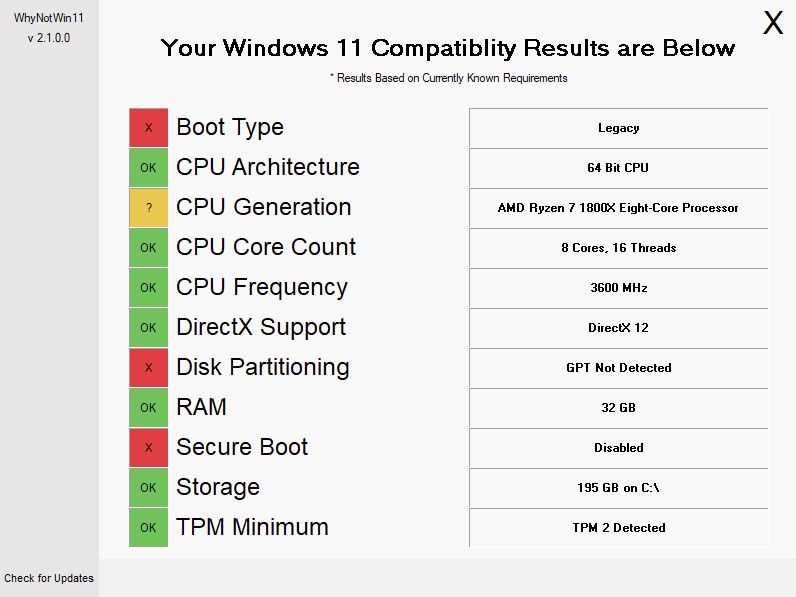Click the TPM 2 Detected result box
This screenshot has height=597, width=796.
[618, 528]
